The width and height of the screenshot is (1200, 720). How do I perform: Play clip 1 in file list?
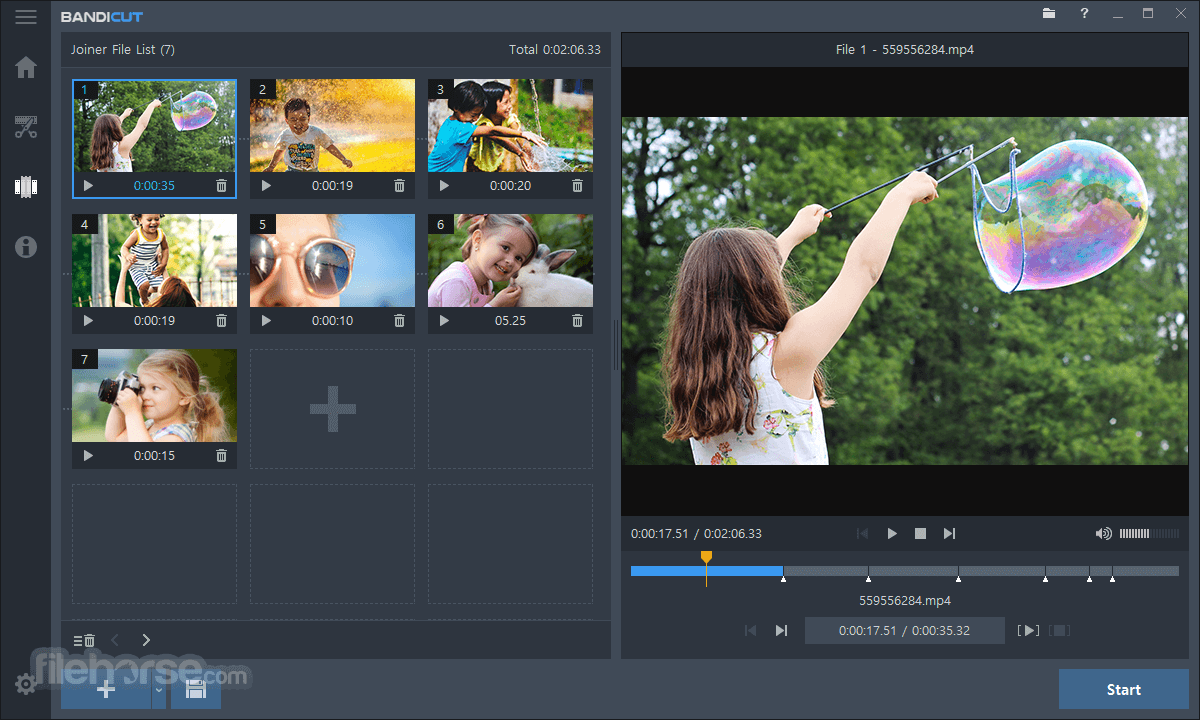pos(88,186)
